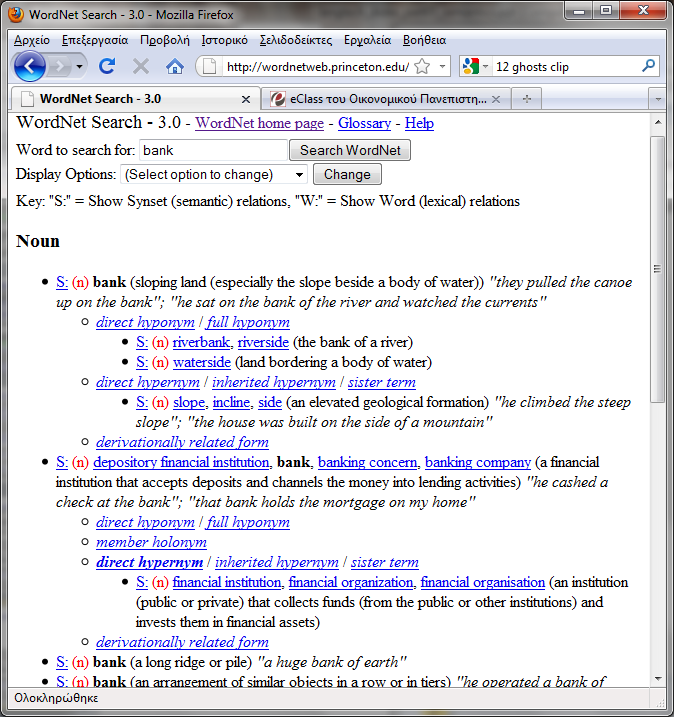This screenshot has height=717, width=674.
Task: Collapse the 'sloping land' synset via S: link
Action: click(62, 282)
